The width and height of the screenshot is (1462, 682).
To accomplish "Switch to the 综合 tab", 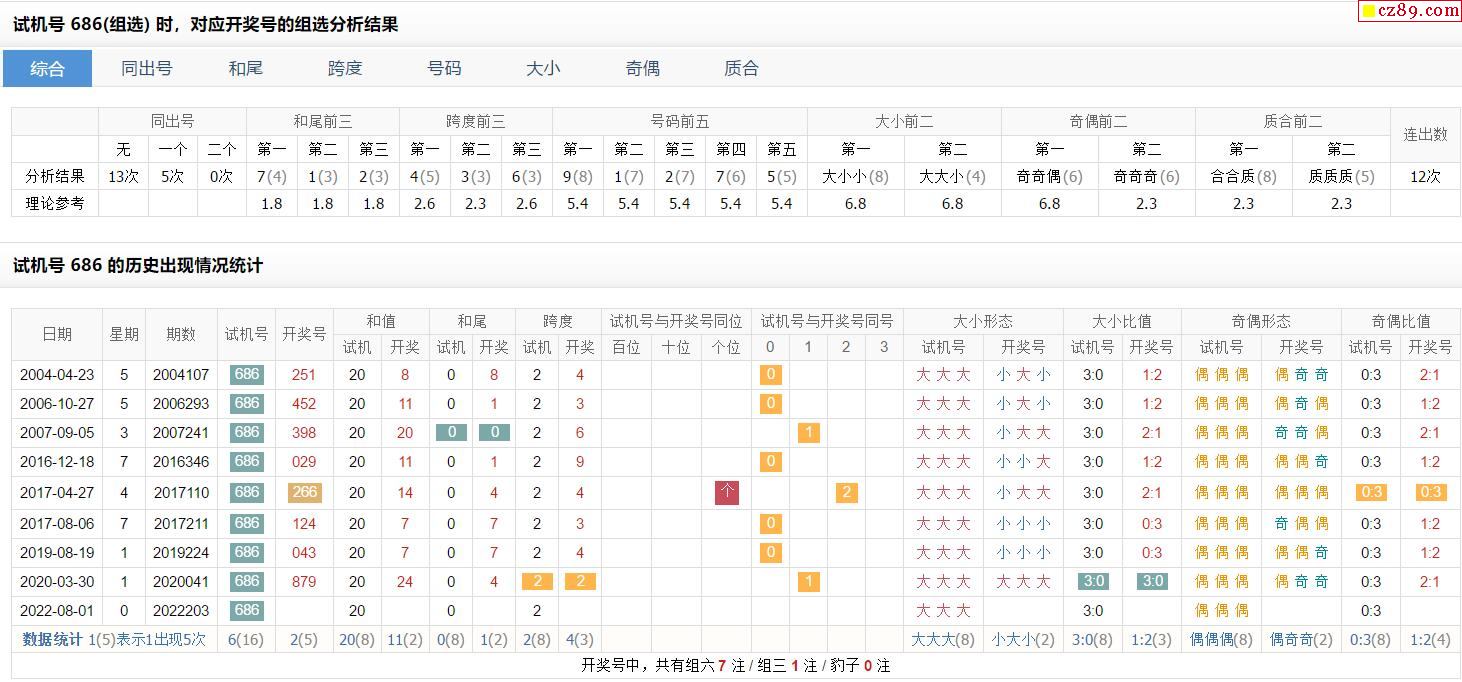I will [x=47, y=69].
